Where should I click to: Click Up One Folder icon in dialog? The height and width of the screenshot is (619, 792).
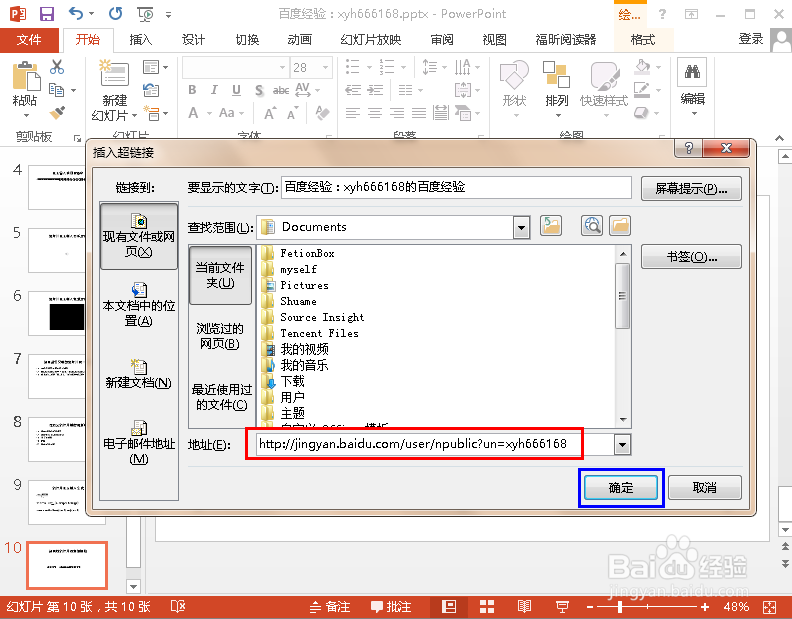(x=551, y=225)
